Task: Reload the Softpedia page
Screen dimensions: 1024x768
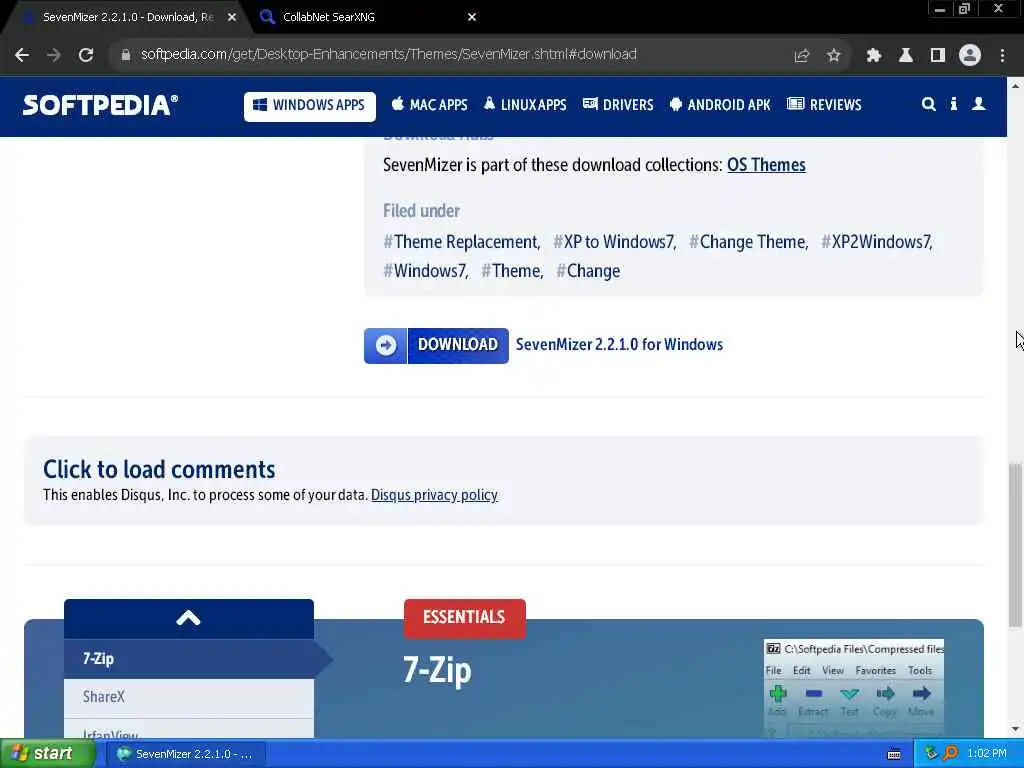Action: [x=86, y=55]
